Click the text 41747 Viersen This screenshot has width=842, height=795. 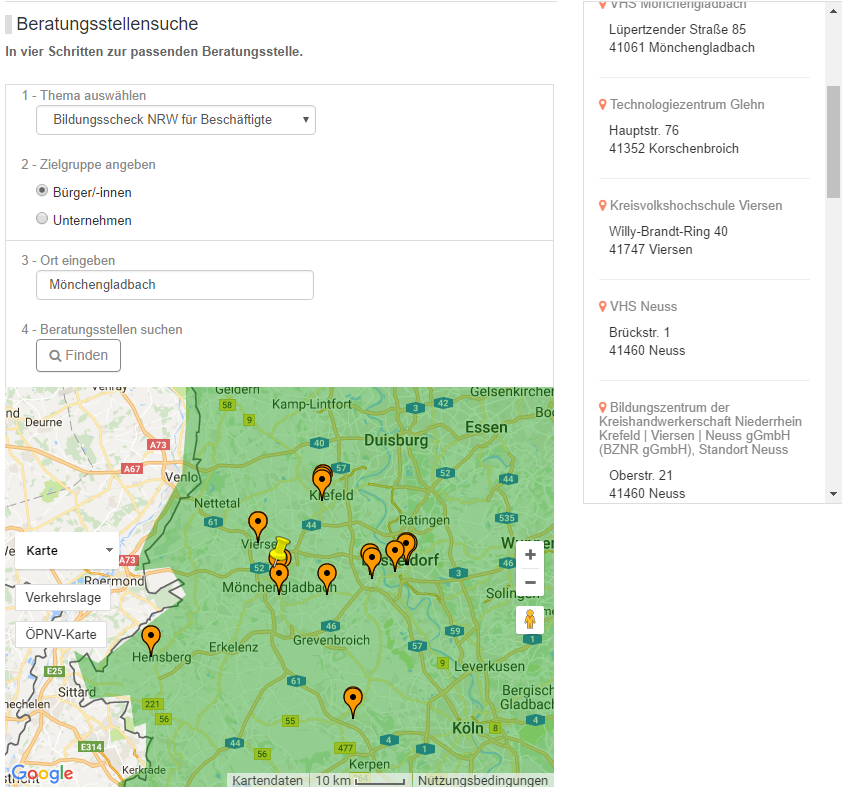651,250
